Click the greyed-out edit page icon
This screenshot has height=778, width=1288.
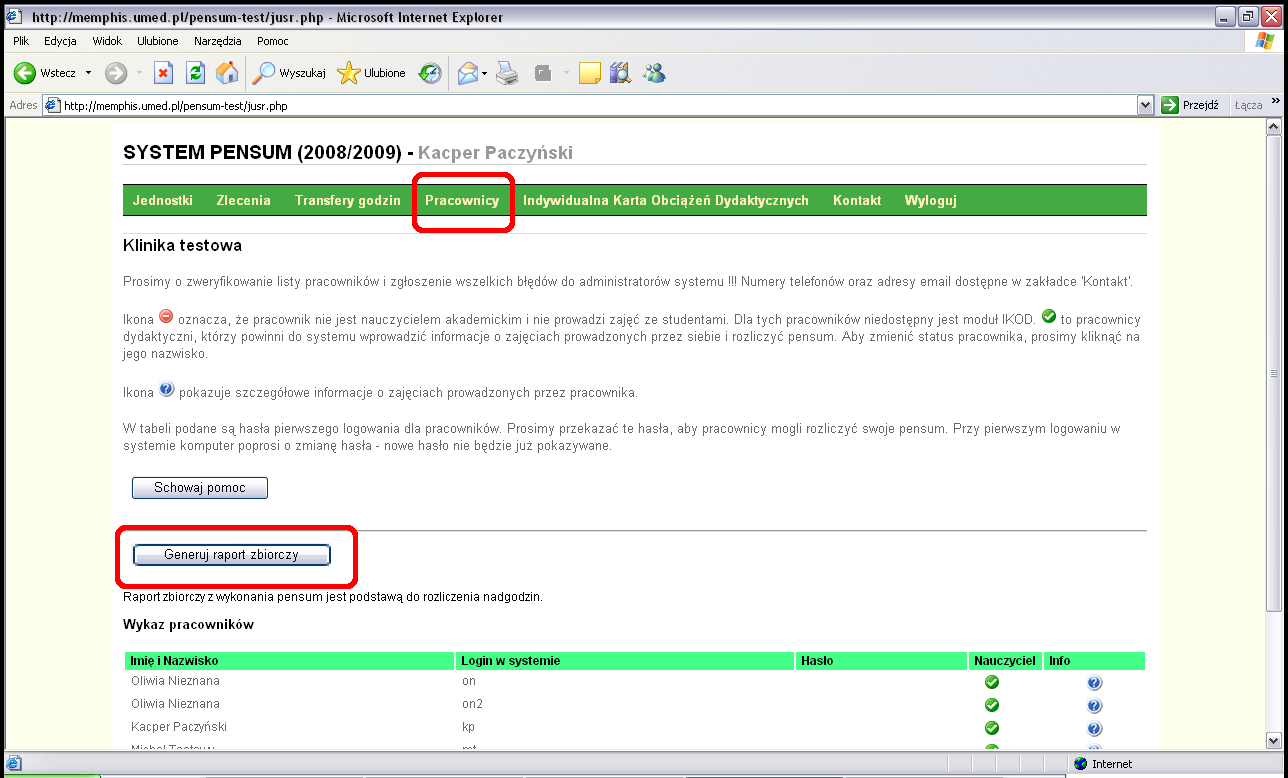tap(543, 73)
